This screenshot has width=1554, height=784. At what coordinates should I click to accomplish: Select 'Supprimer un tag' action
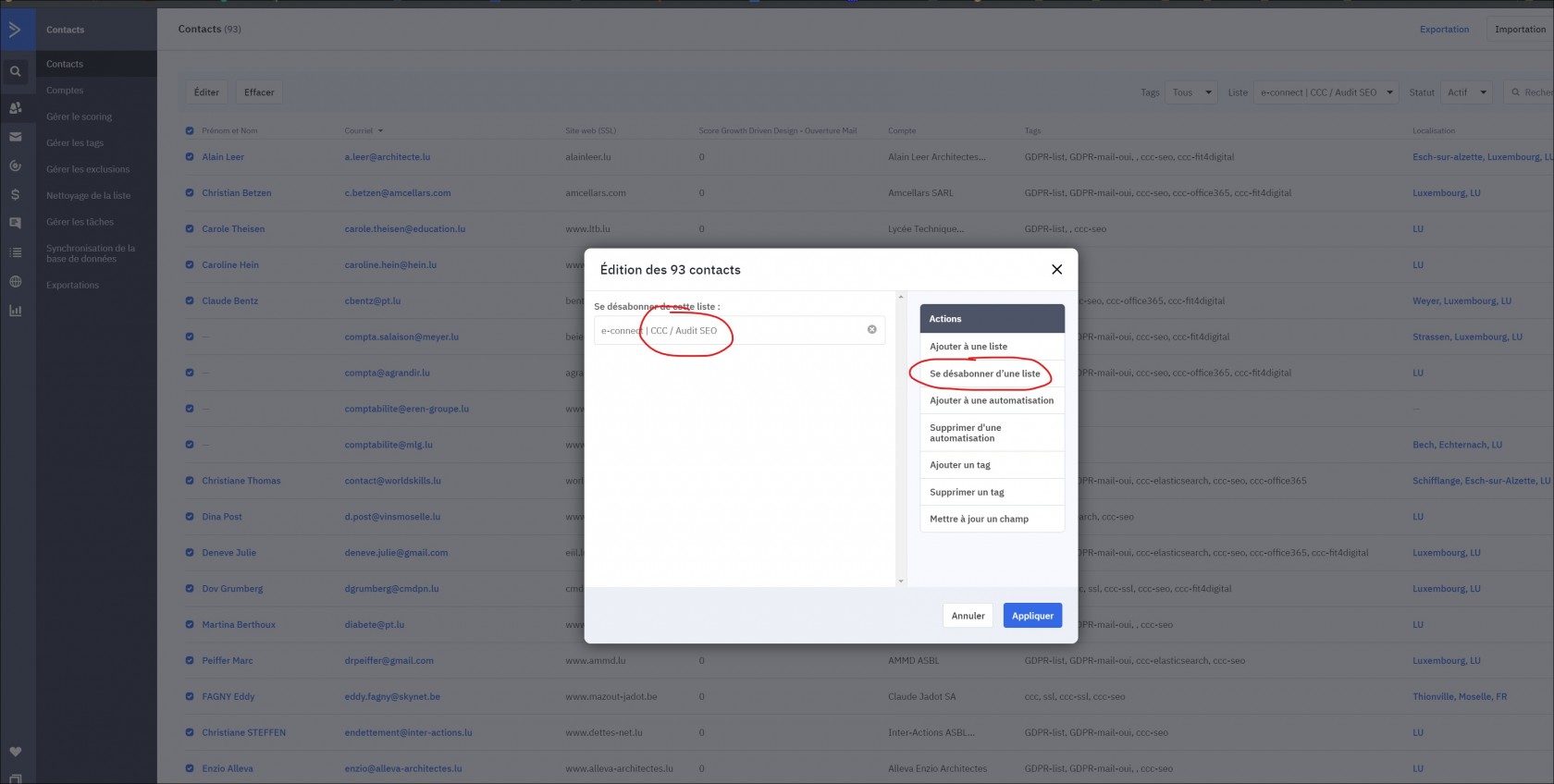coord(992,492)
